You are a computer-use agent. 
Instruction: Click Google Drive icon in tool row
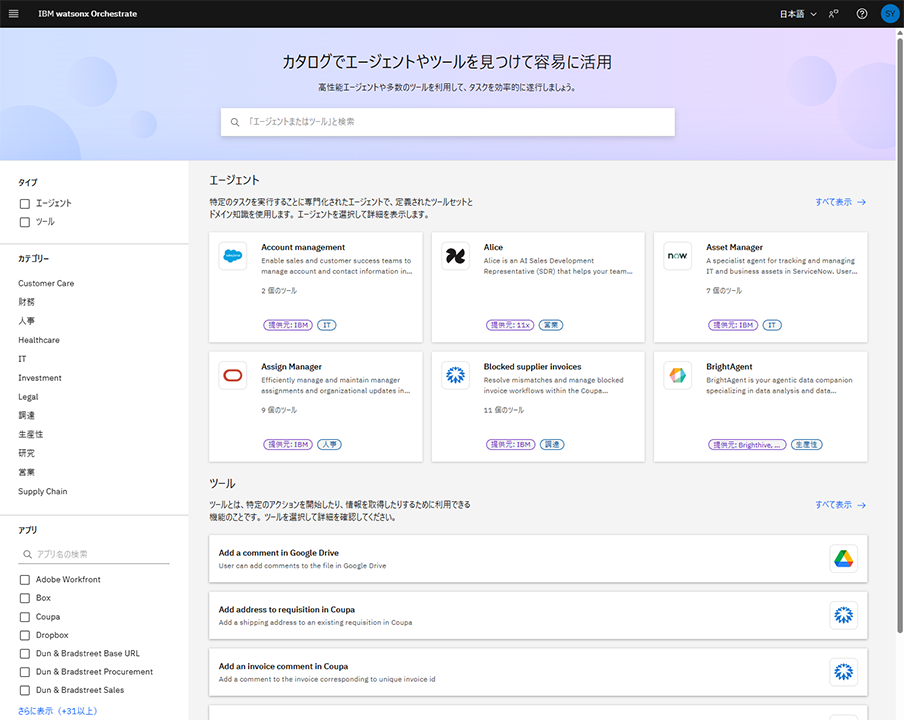click(843, 559)
